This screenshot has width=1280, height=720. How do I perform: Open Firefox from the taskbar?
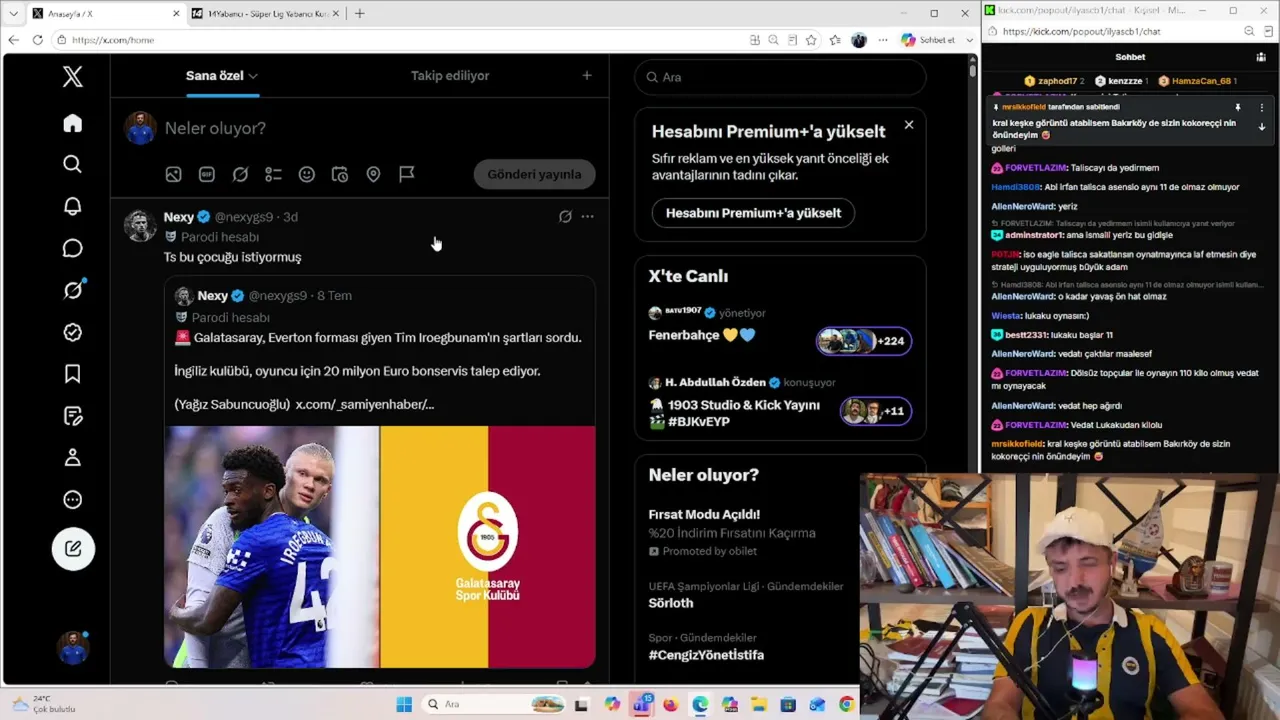coord(670,705)
